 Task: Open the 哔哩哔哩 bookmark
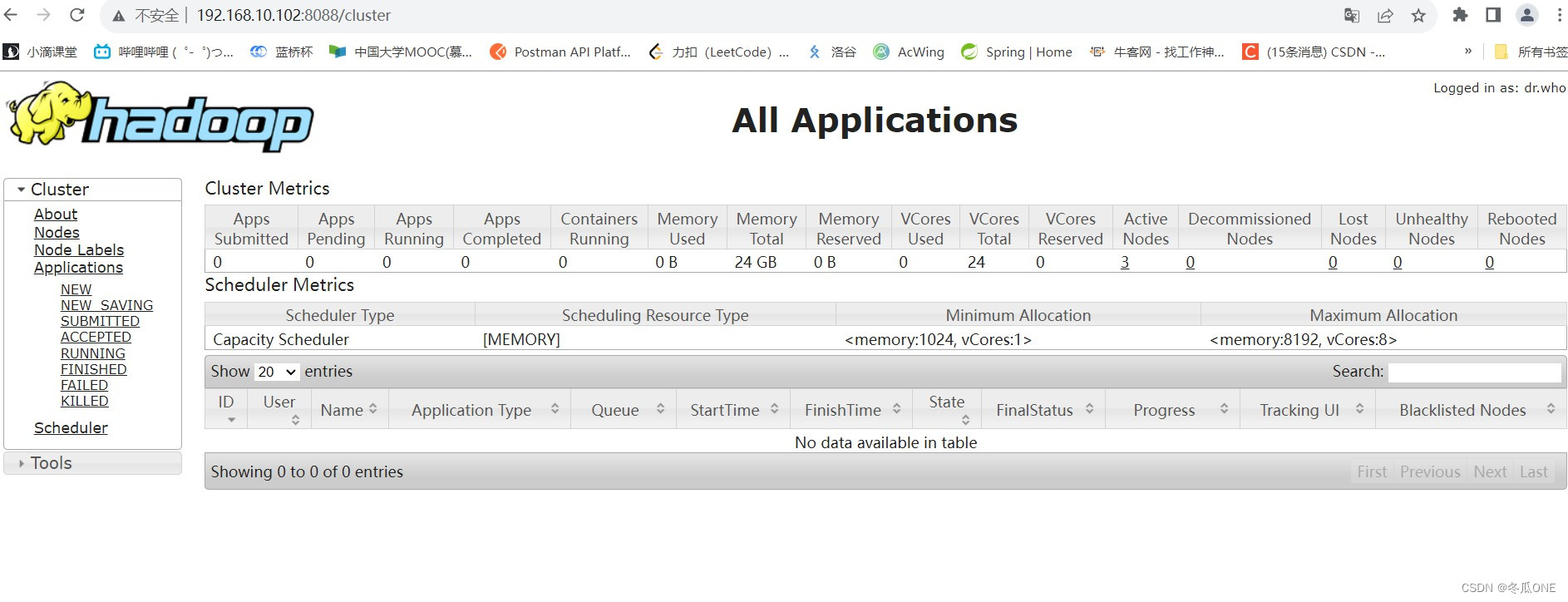[x=163, y=52]
